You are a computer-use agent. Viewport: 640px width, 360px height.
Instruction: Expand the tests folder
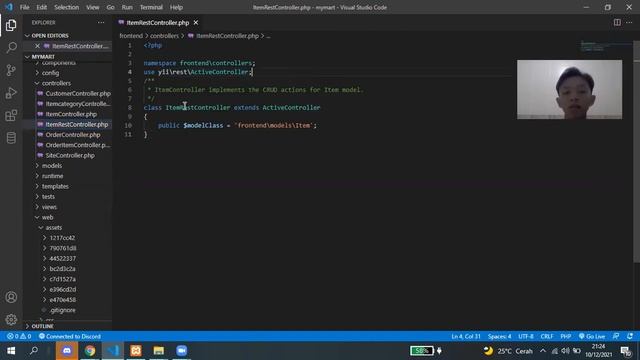point(48,197)
